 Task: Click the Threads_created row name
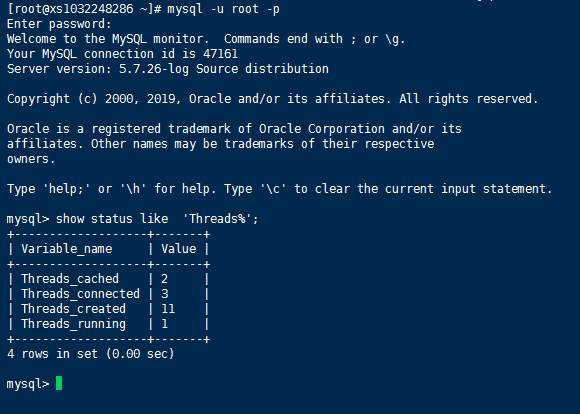pos(73,309)
